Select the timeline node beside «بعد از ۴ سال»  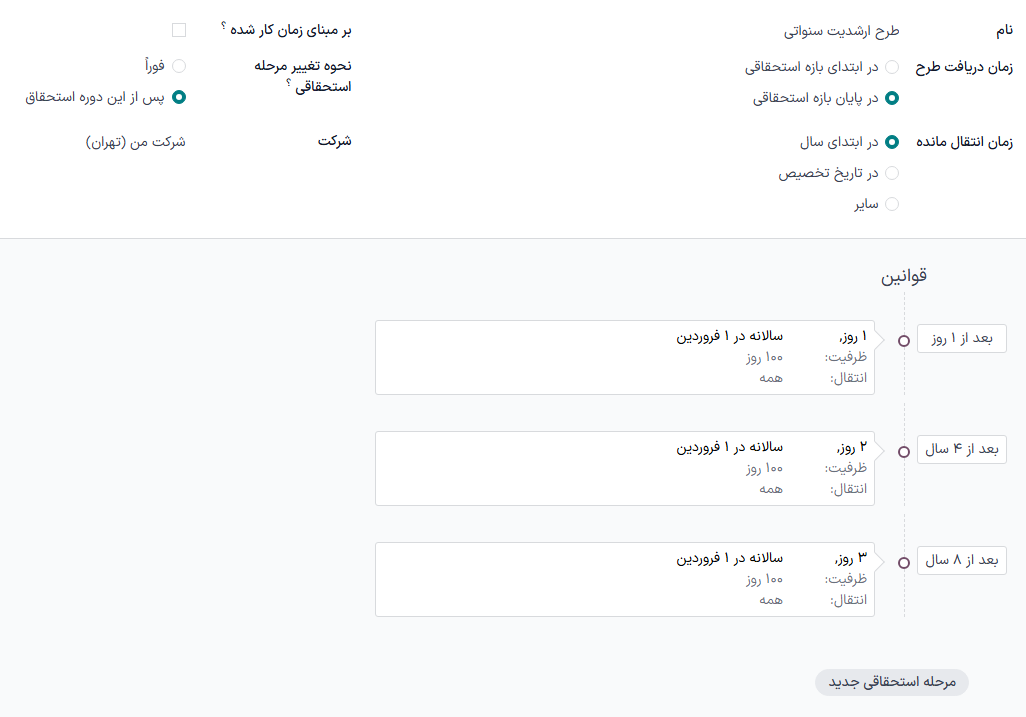pos(904,449)
